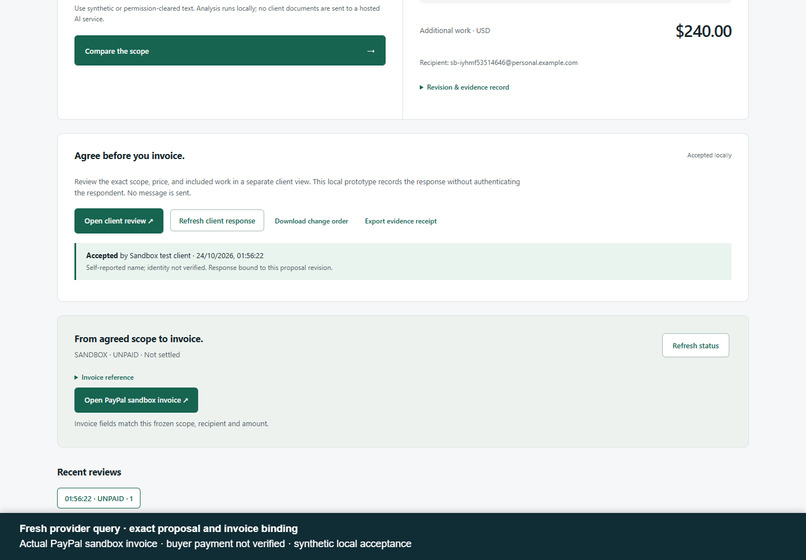
Task: Open client review in new view
Action: point(119,221)
